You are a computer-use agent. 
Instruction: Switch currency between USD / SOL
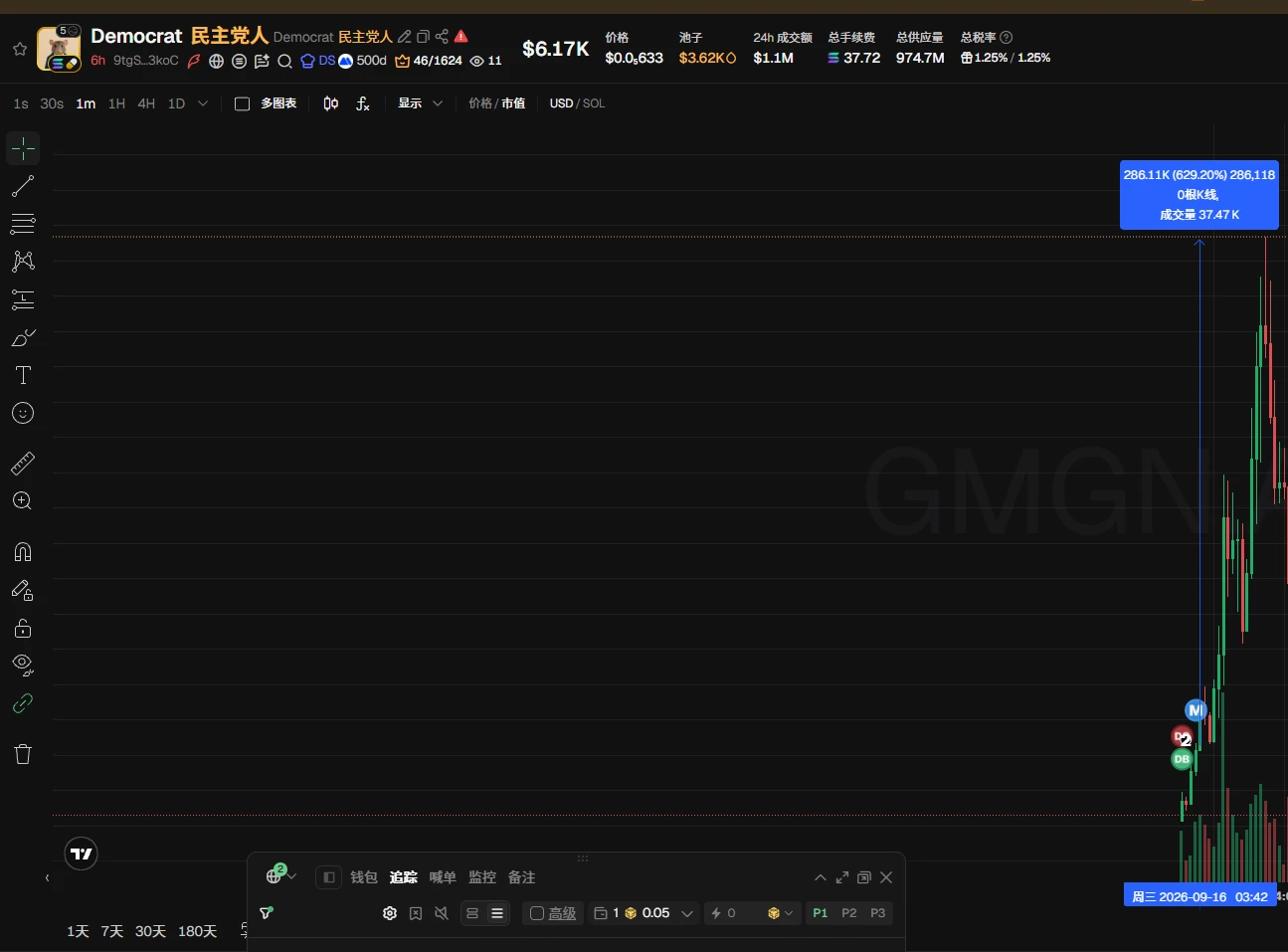coord(577,103)
